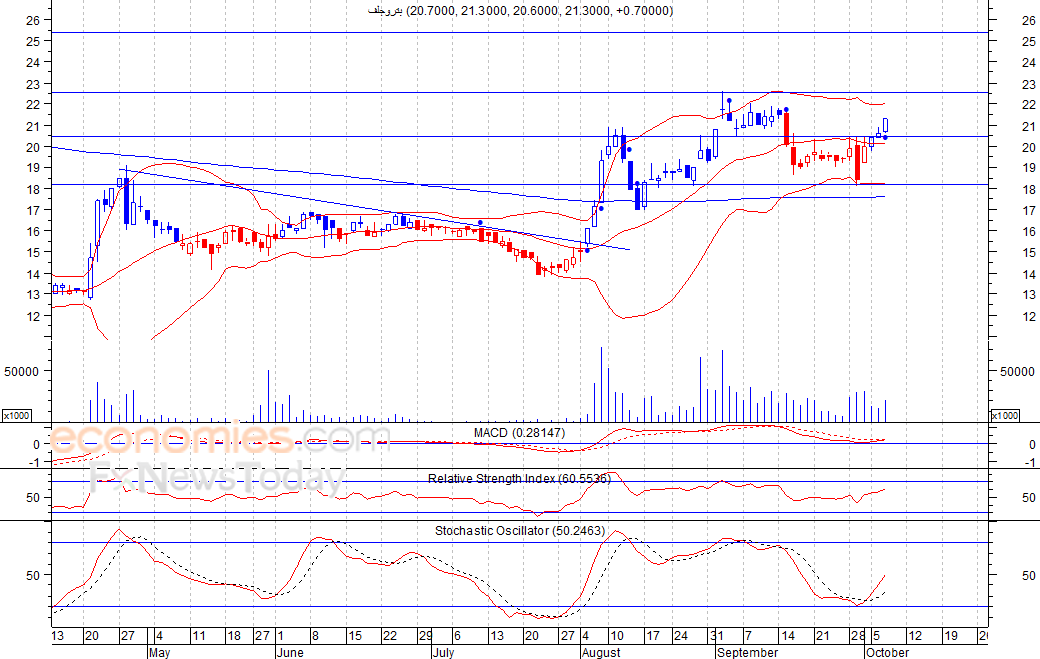
Task: Click date label 31 on time axis
Action: click(717, 636)
